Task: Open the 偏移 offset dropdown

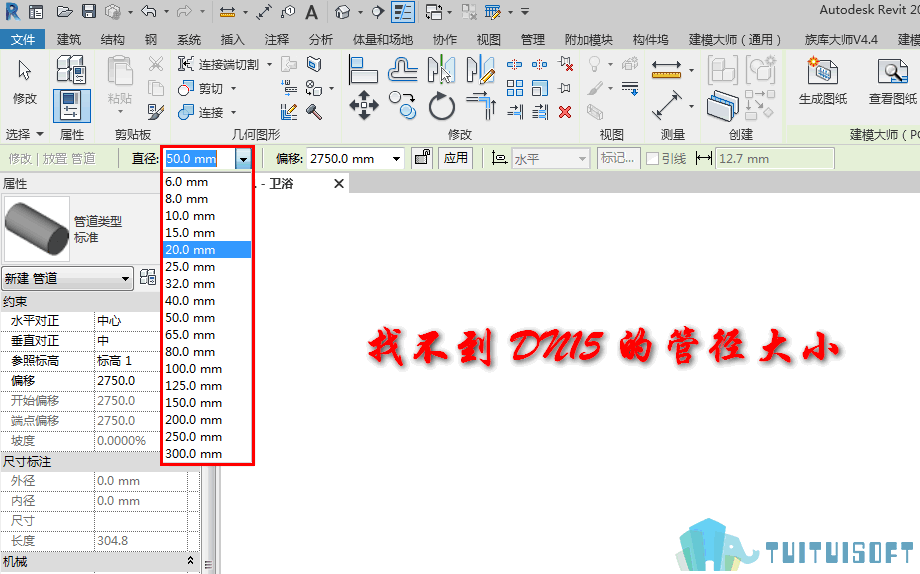Action: click(x=397, y=158)
